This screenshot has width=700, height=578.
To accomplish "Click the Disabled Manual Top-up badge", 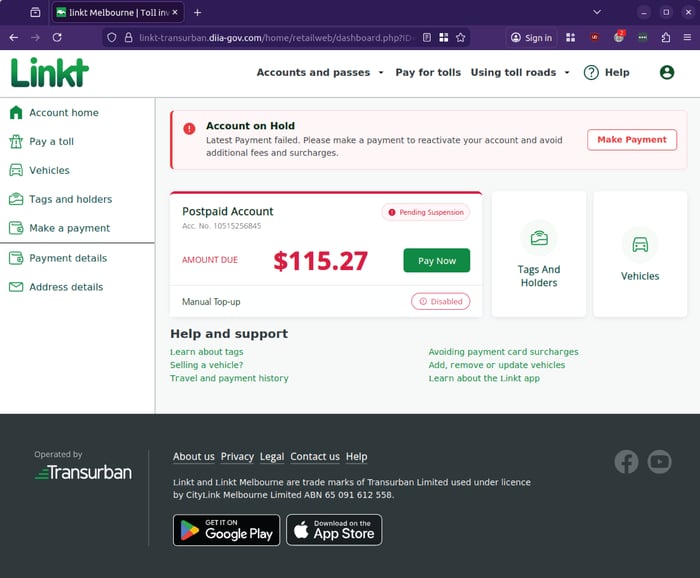I will coord(440,301).
